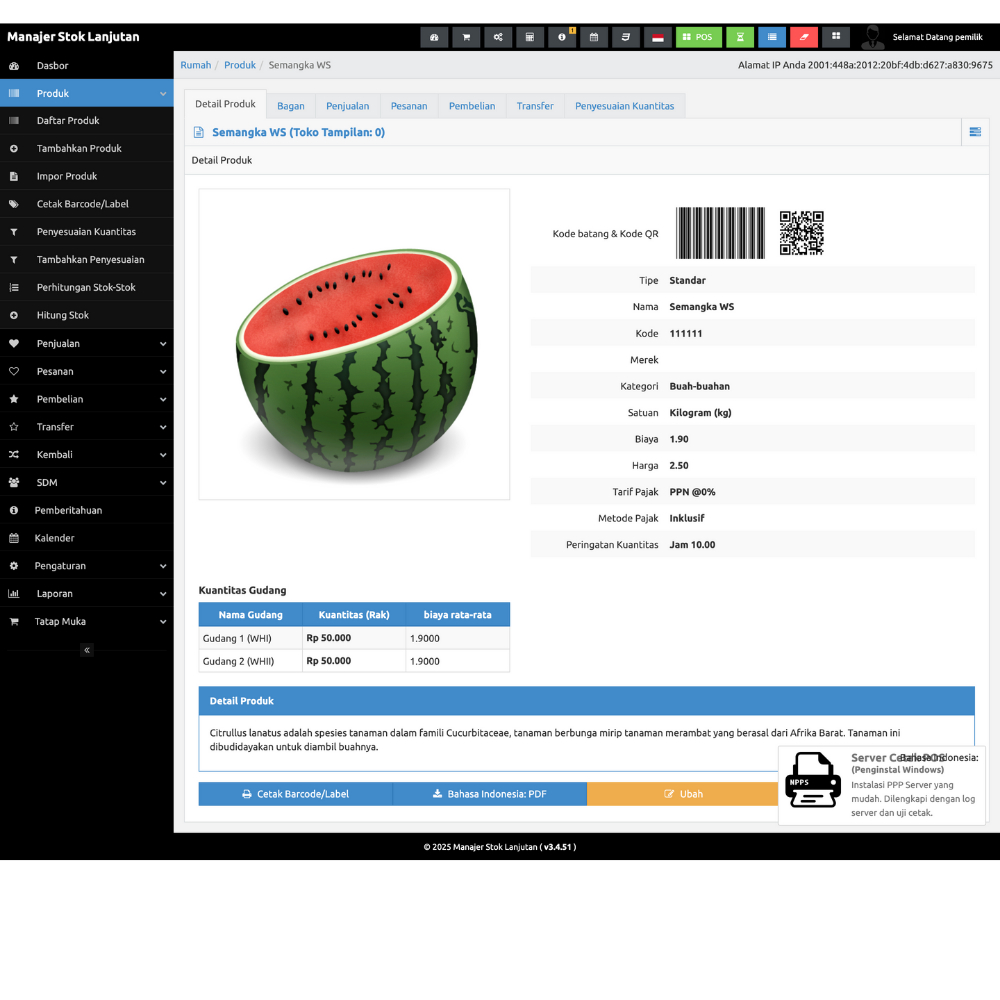Open Cetak Barcode/Label sidebar item
The width and height of the screenshot is (1000, 1000).
pos(87,204)
